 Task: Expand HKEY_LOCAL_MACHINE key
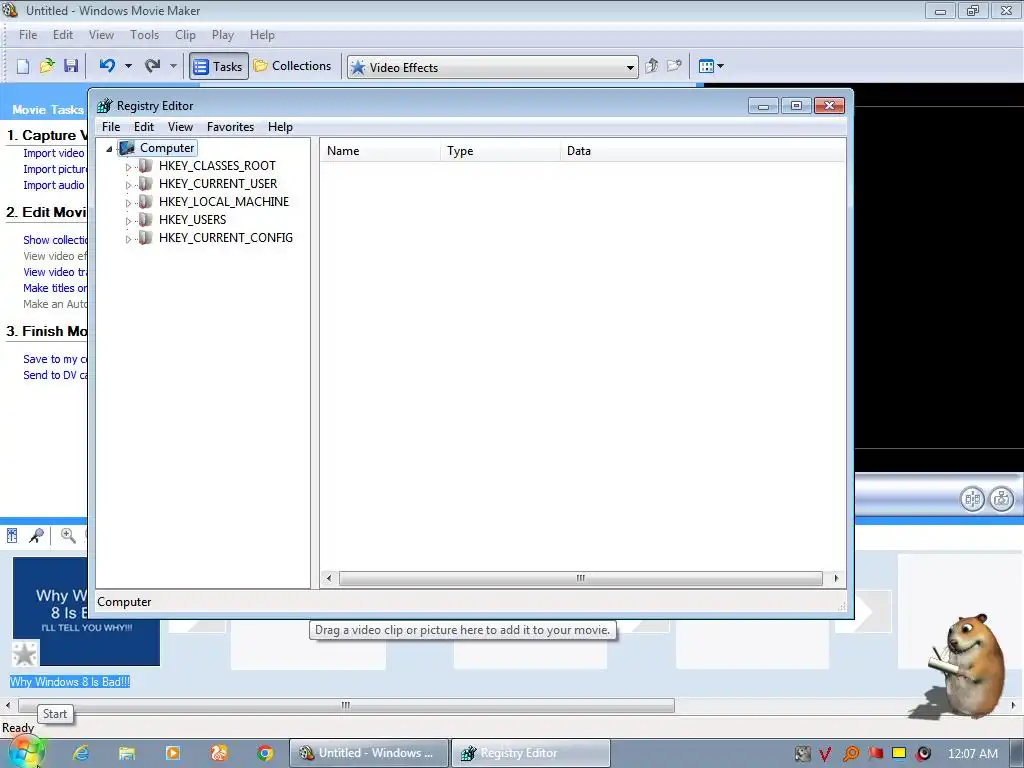128,203
